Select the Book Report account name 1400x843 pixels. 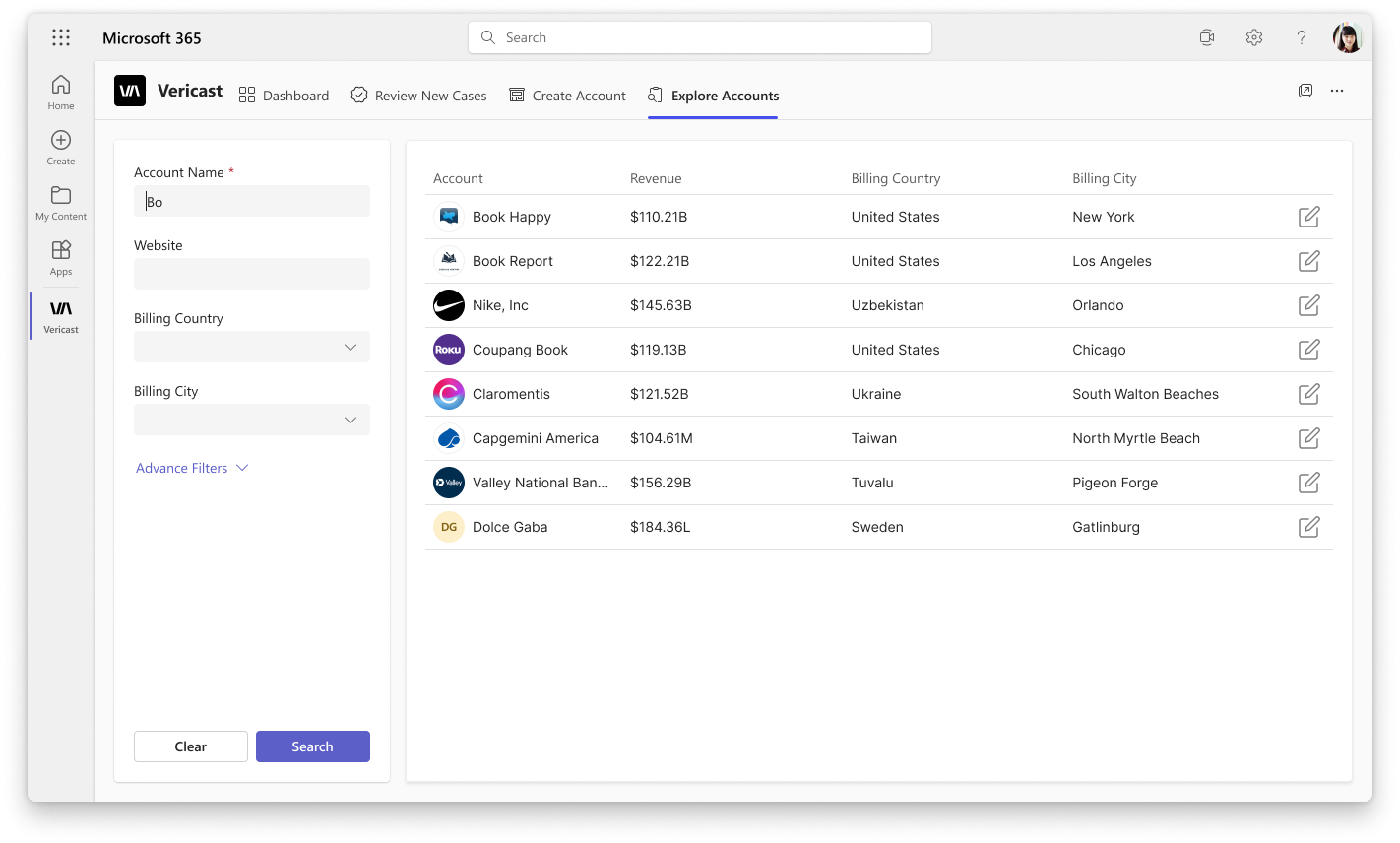point(513,261)
